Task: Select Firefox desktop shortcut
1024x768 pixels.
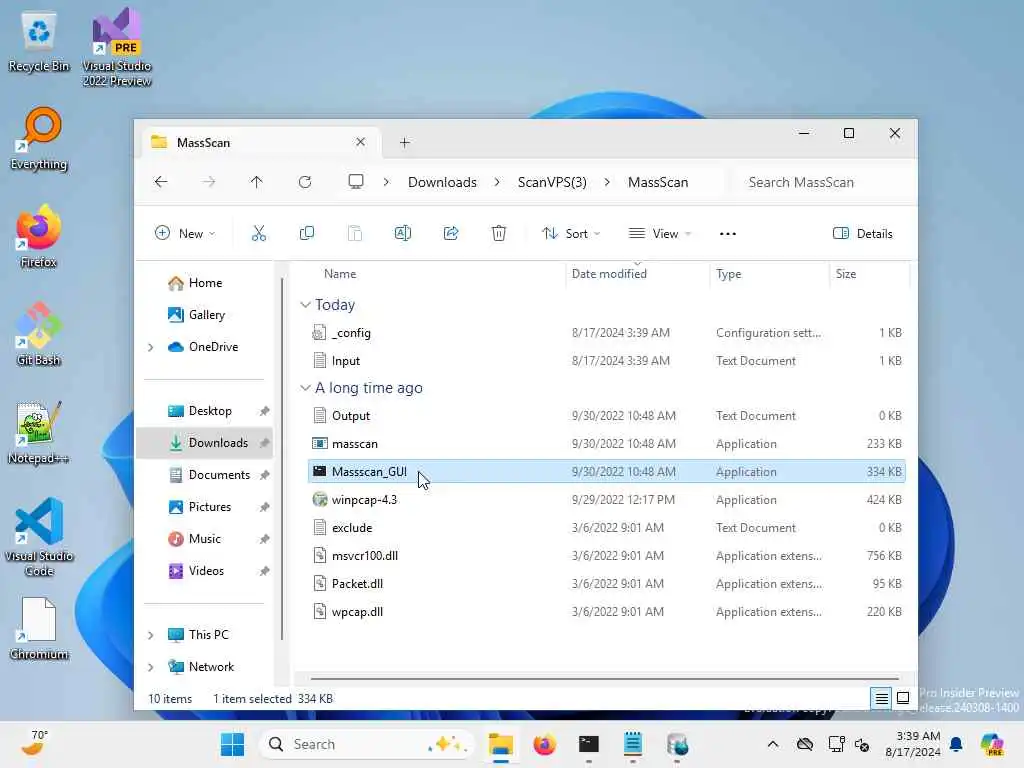Action: click(x=39, y=237)
